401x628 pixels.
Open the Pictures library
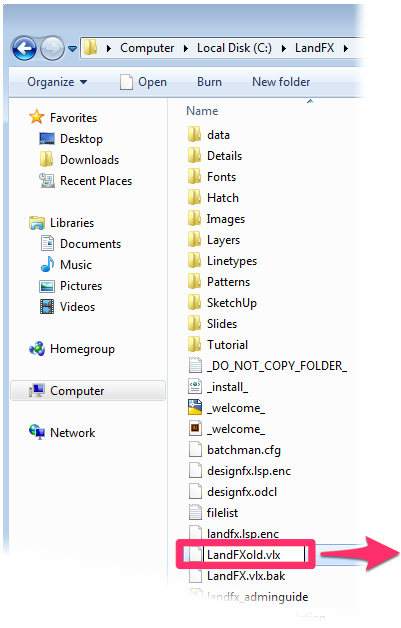tap(81, 286)
